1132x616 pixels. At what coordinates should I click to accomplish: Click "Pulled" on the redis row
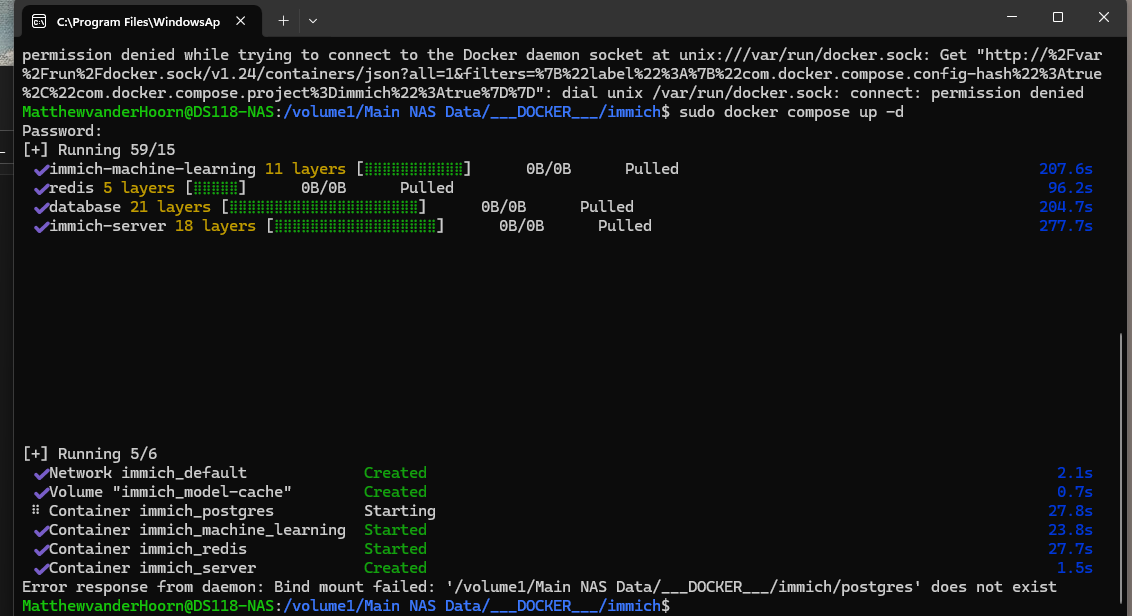[x=427, y=188]
